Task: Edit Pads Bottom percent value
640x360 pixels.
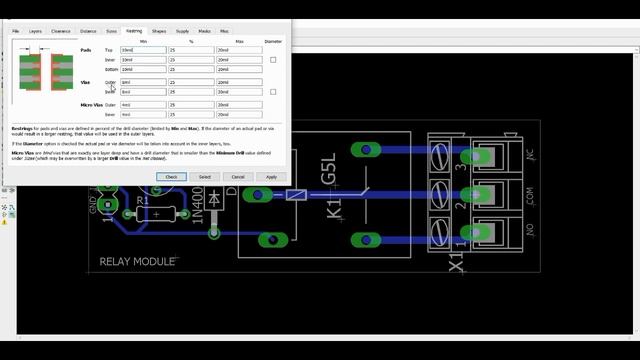Action: click(x=191, y=69)
